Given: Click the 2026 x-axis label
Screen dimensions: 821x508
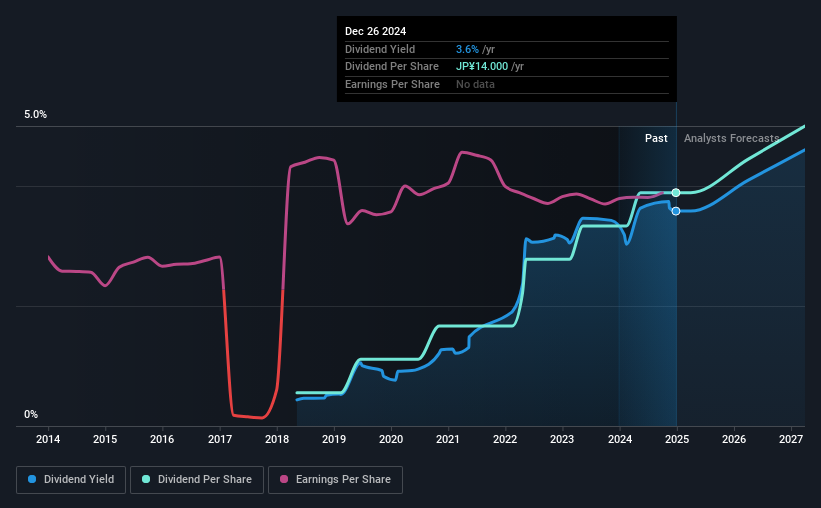Looking at the screenshot, I should (734, 439).
